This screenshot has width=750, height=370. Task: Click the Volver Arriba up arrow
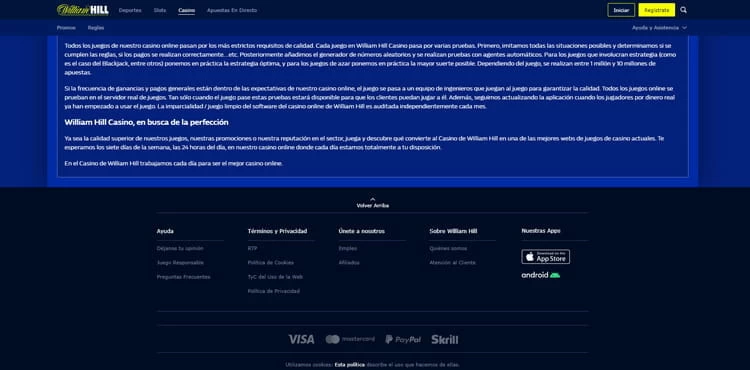tap(373, 199)
